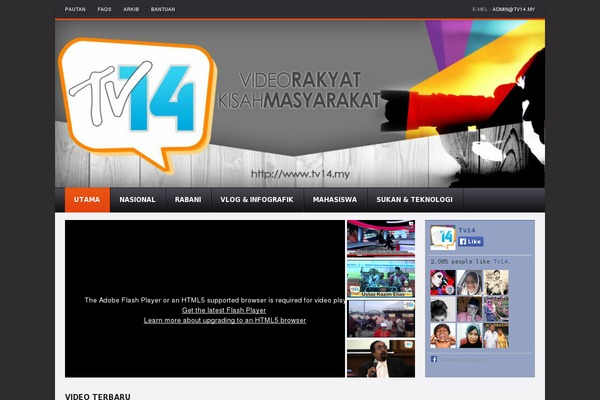
Task: Open fan photo of smiling woman in car
Action: tap(469, 282)
